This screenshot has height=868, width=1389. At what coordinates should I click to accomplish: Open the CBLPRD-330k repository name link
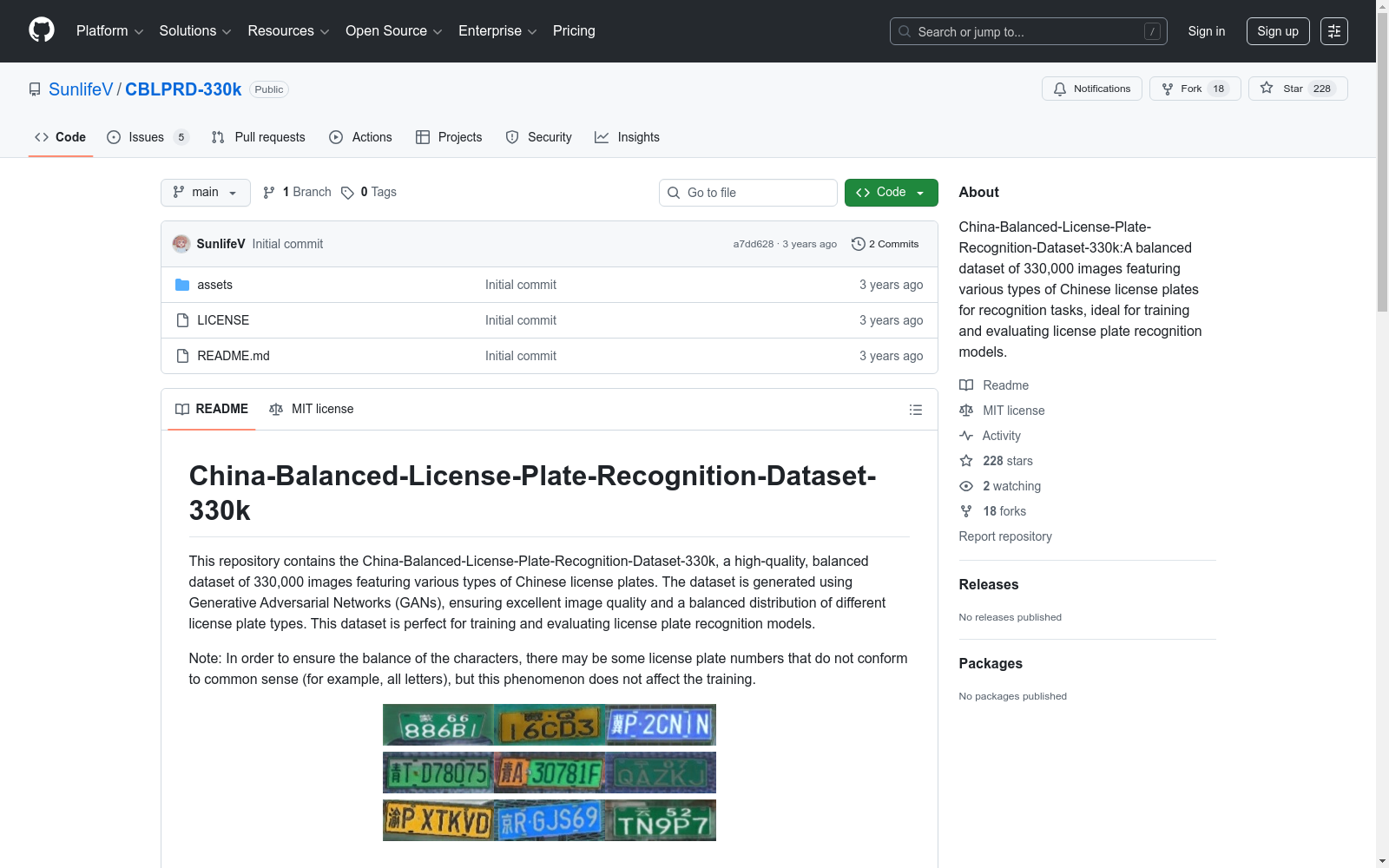coord(183,89)
